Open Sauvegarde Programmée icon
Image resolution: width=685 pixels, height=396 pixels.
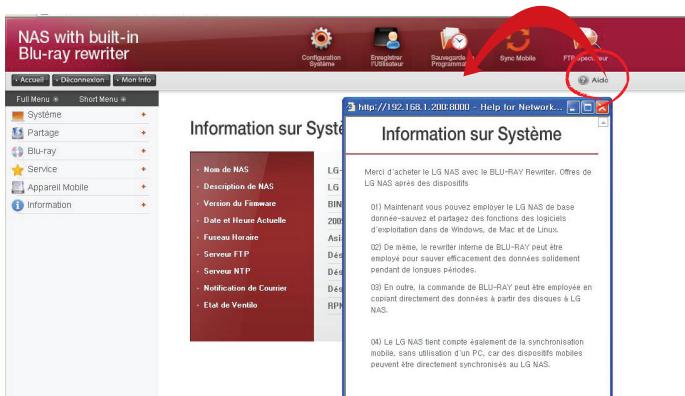click(453, 38)
